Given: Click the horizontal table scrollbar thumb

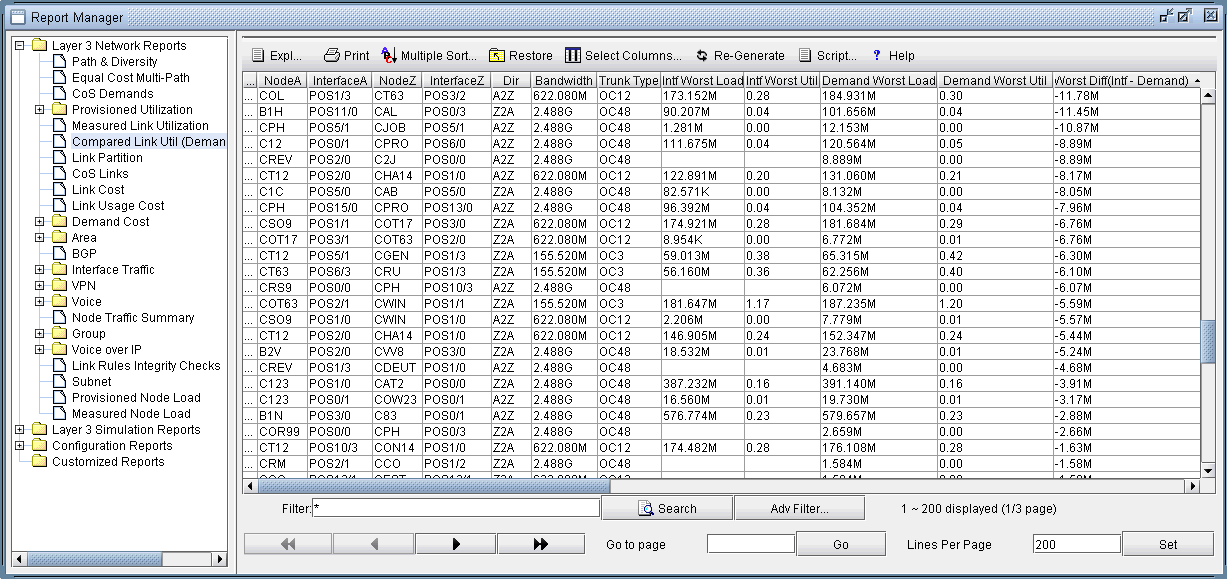Looking at the screenshot, I should (x=428, y=487).
